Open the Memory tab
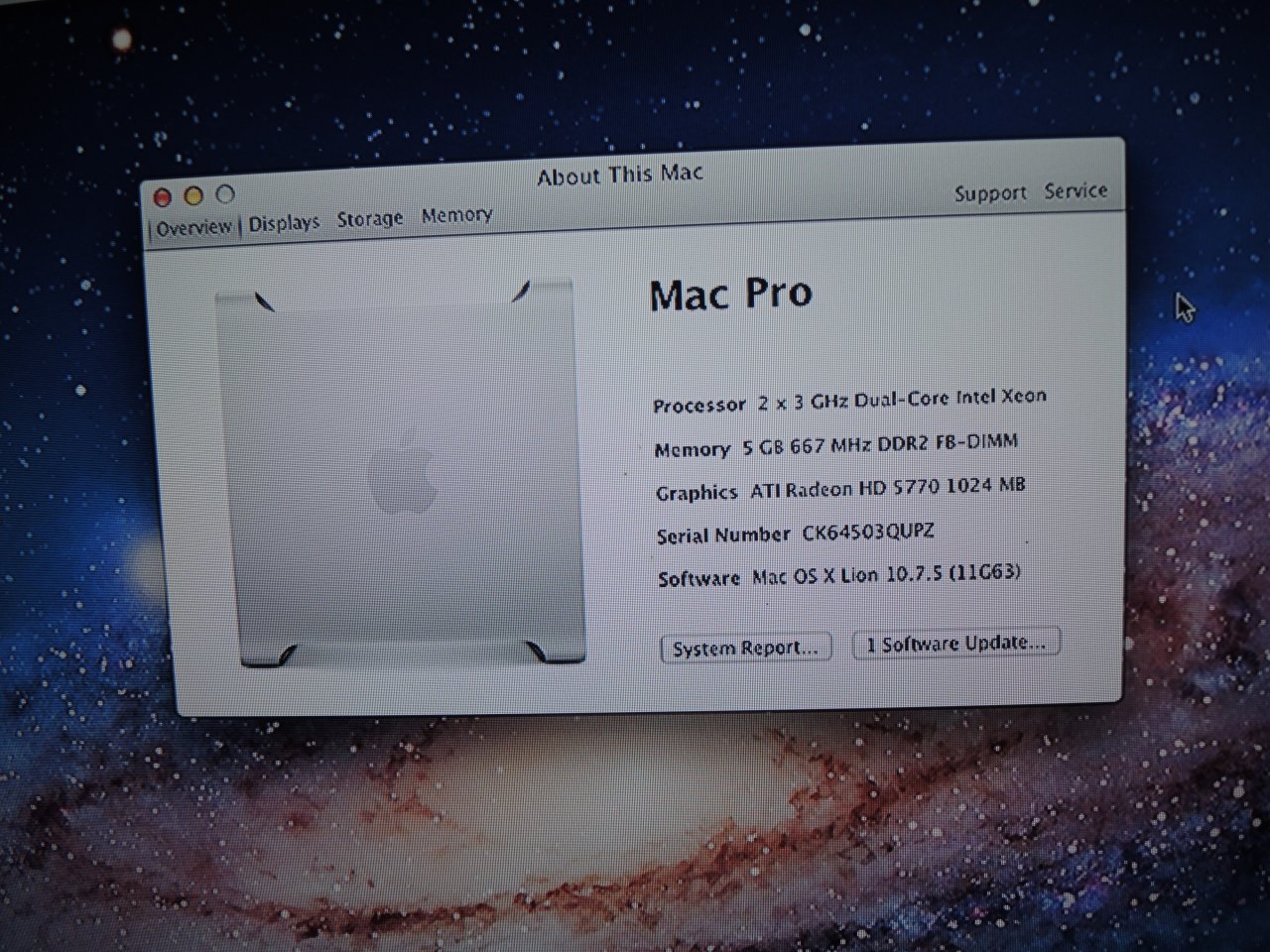 tap(456, 214)
